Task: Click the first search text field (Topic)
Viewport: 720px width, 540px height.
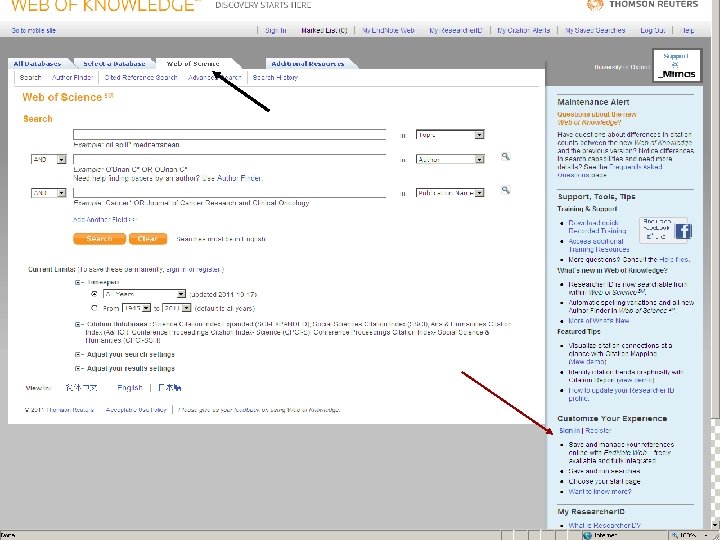Action: tap(229, 135)
